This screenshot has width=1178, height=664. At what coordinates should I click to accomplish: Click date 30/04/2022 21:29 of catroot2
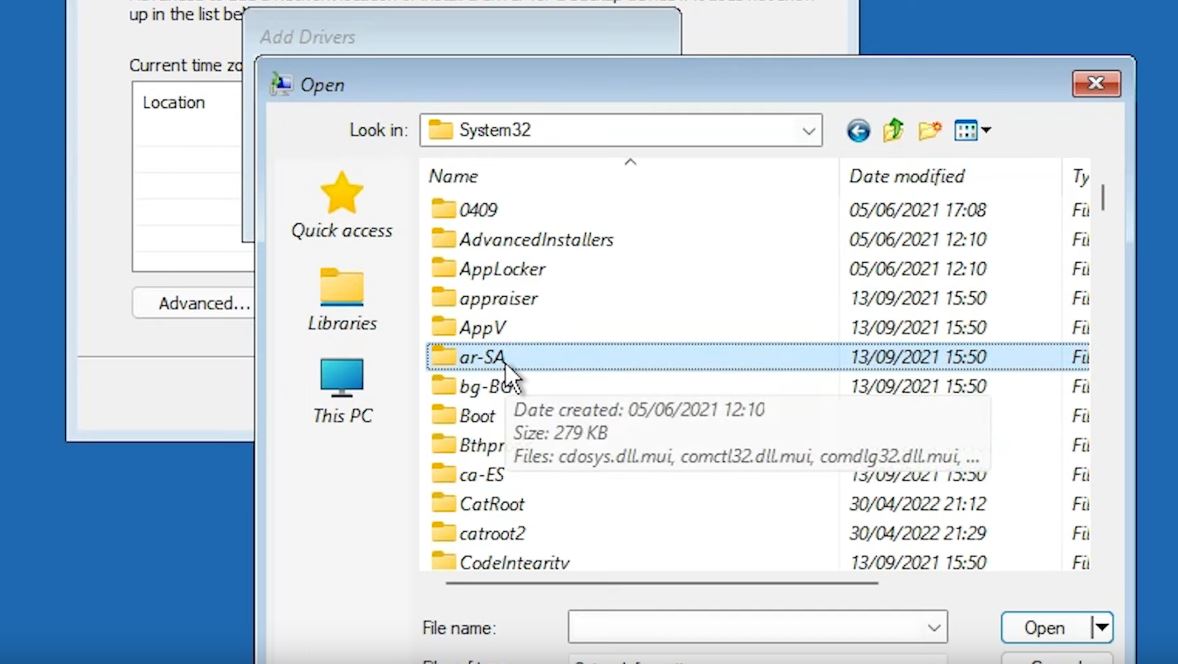click(x=917, y=533)
